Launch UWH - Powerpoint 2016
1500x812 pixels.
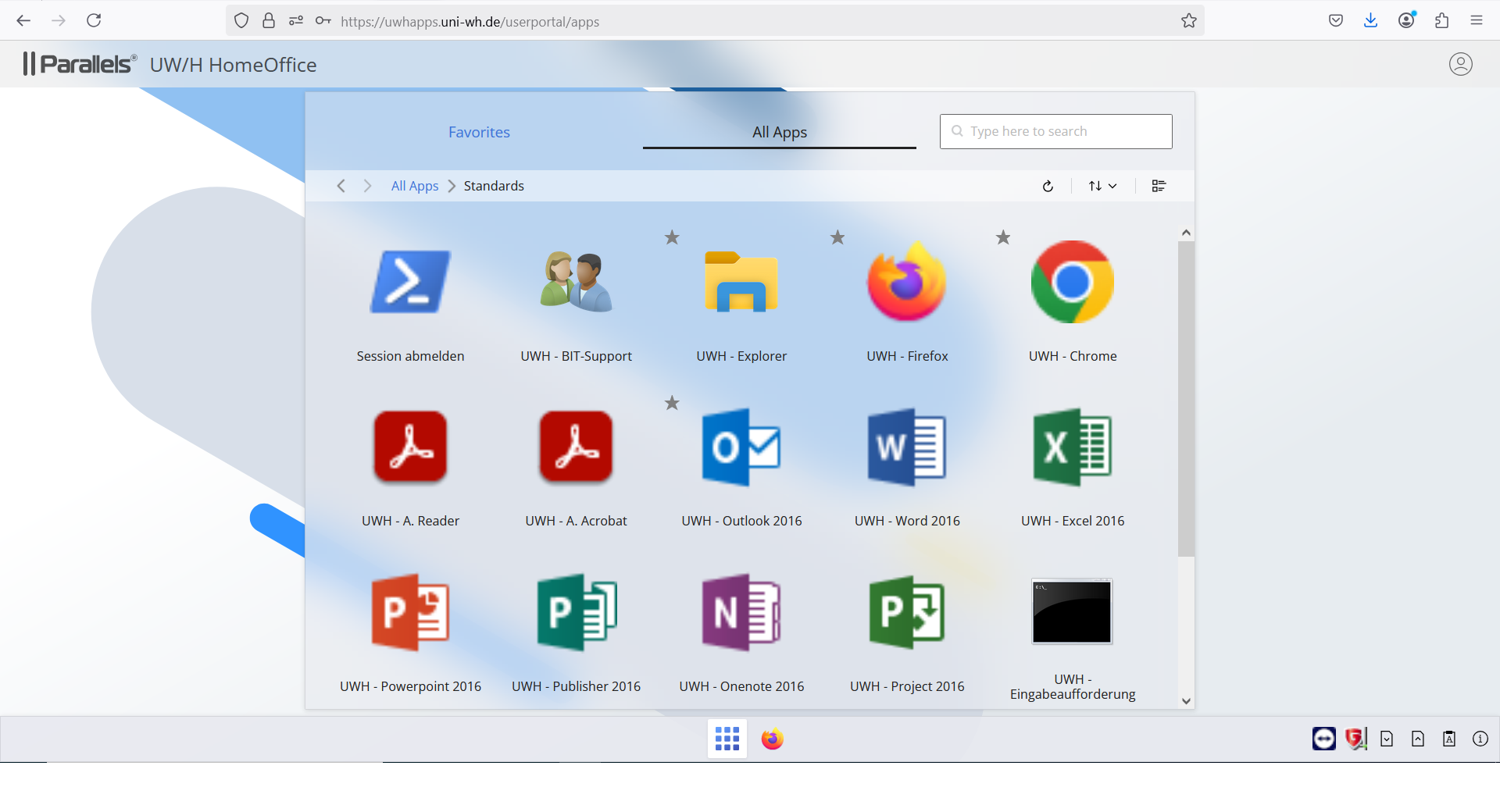(x=410, y=612)
